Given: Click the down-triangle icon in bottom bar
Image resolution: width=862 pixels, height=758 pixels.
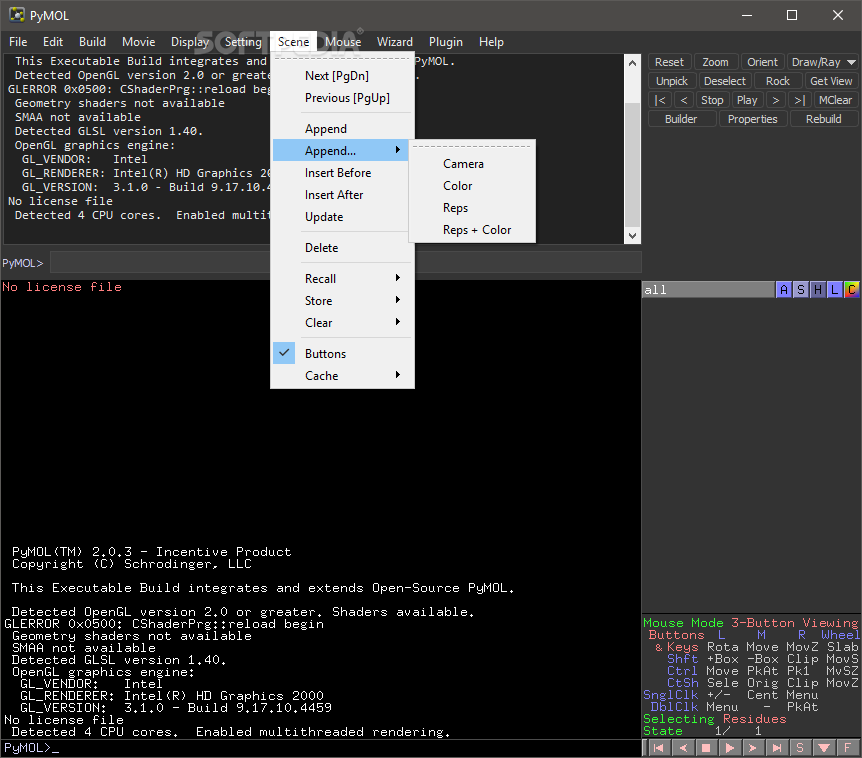Looking at the screenshot, I should (x=824, y=748).
